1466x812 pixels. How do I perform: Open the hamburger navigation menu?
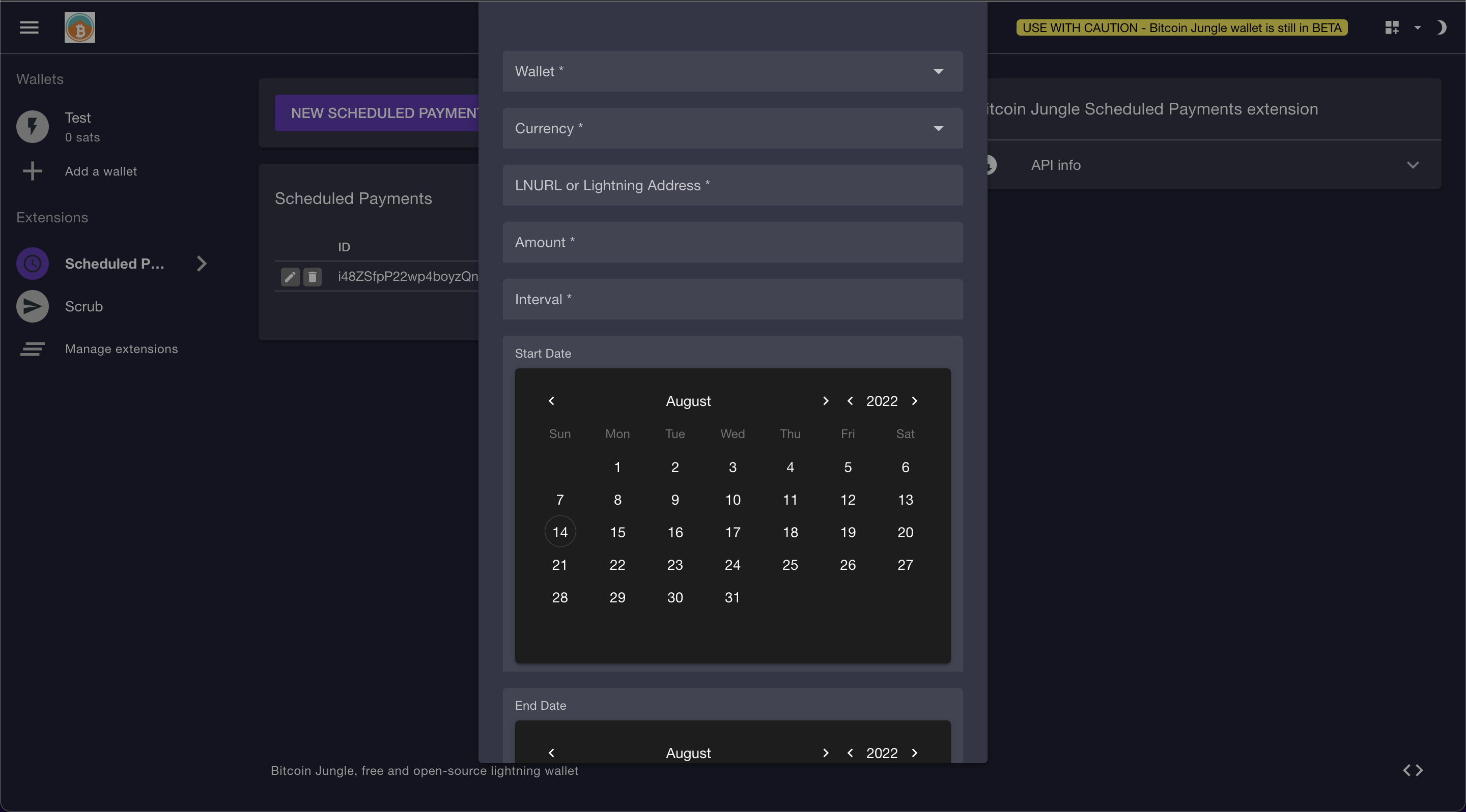29,27
